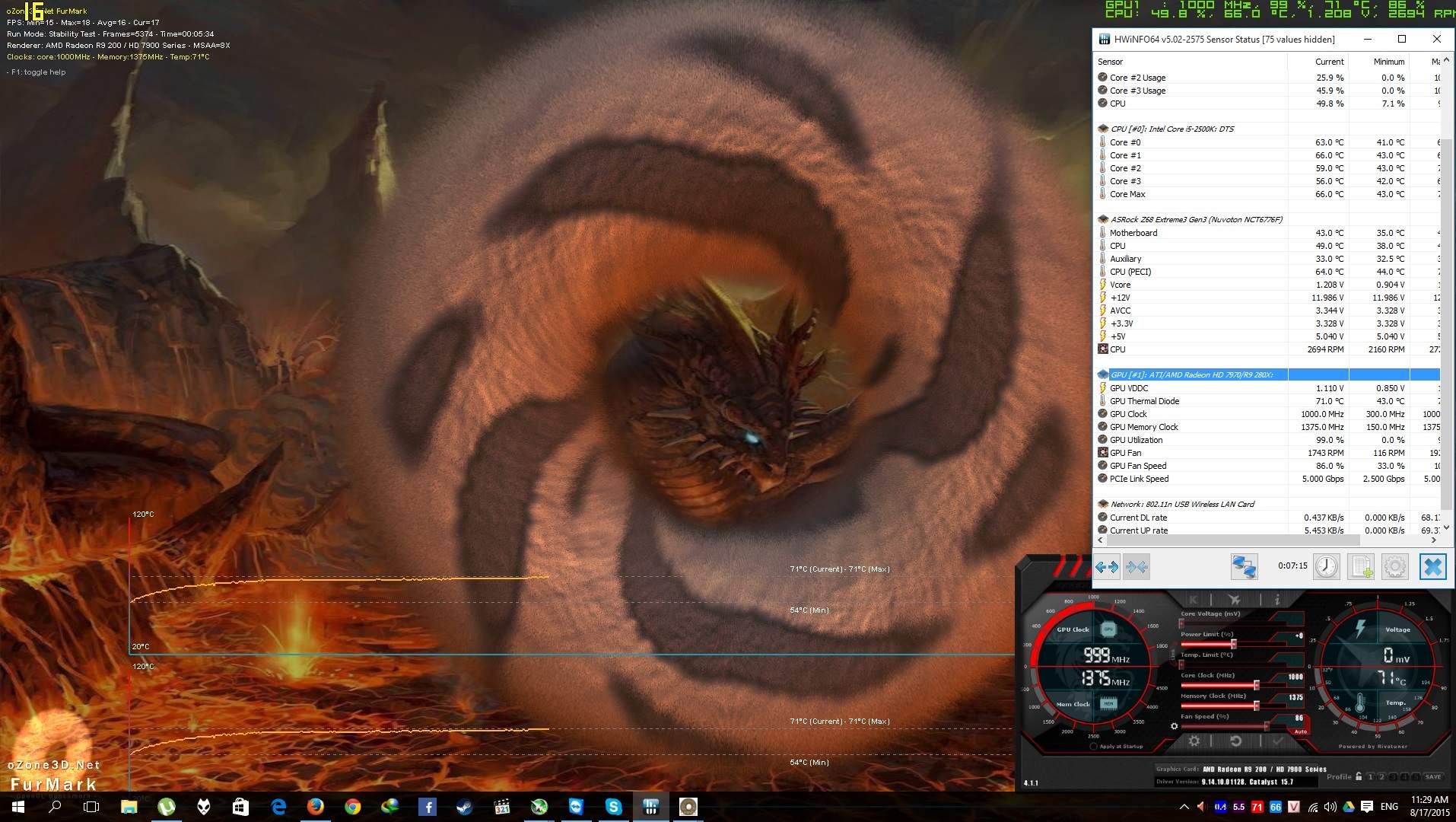This screenshot has height=822, width=1456.
Task: Expand hidden system tray icons chevron
Action: (1184, 807)
